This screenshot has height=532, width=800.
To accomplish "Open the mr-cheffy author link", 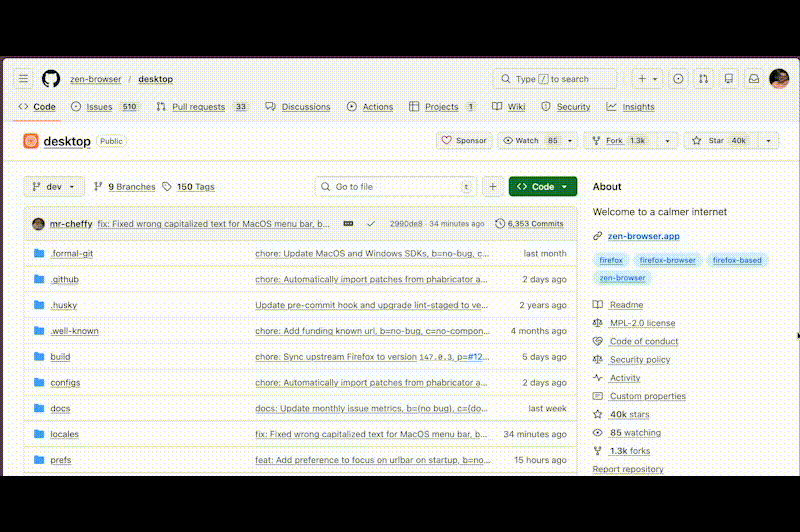I will (71, 223).
